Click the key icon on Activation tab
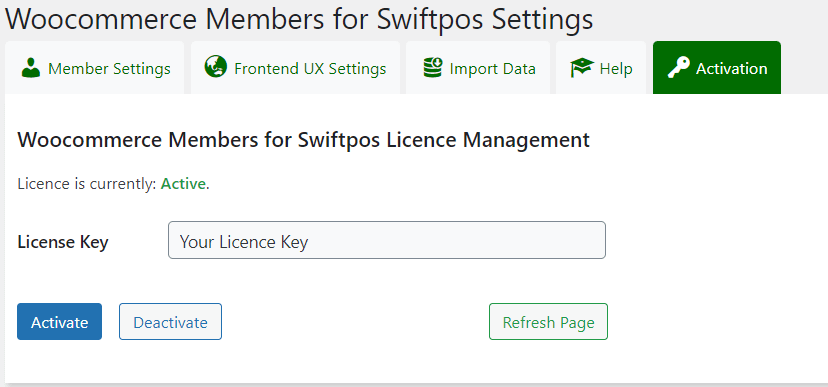This screenshot has height=387, width=828. [679, 68]
